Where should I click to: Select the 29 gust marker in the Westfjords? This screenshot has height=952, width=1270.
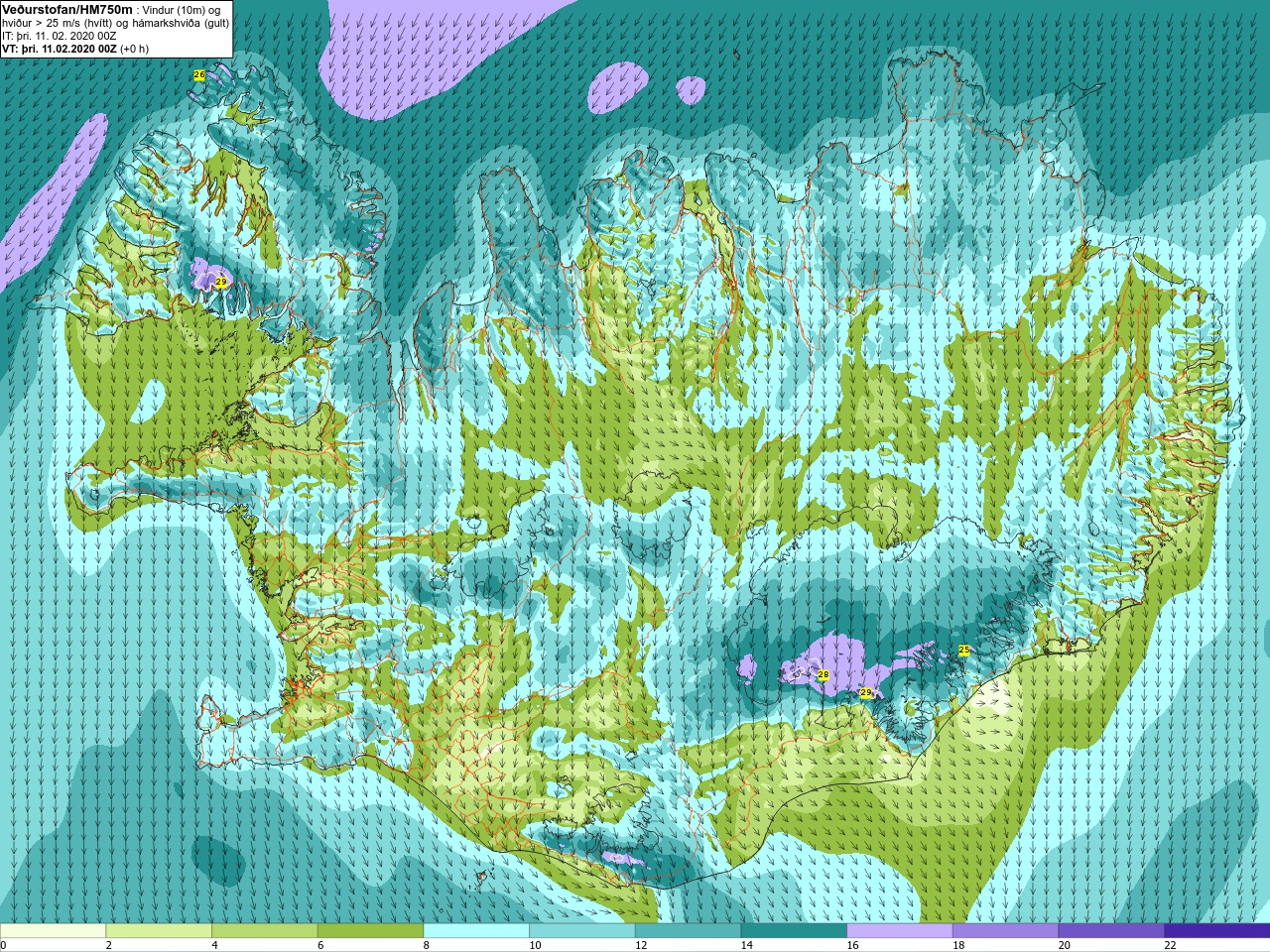click(221, 283)
